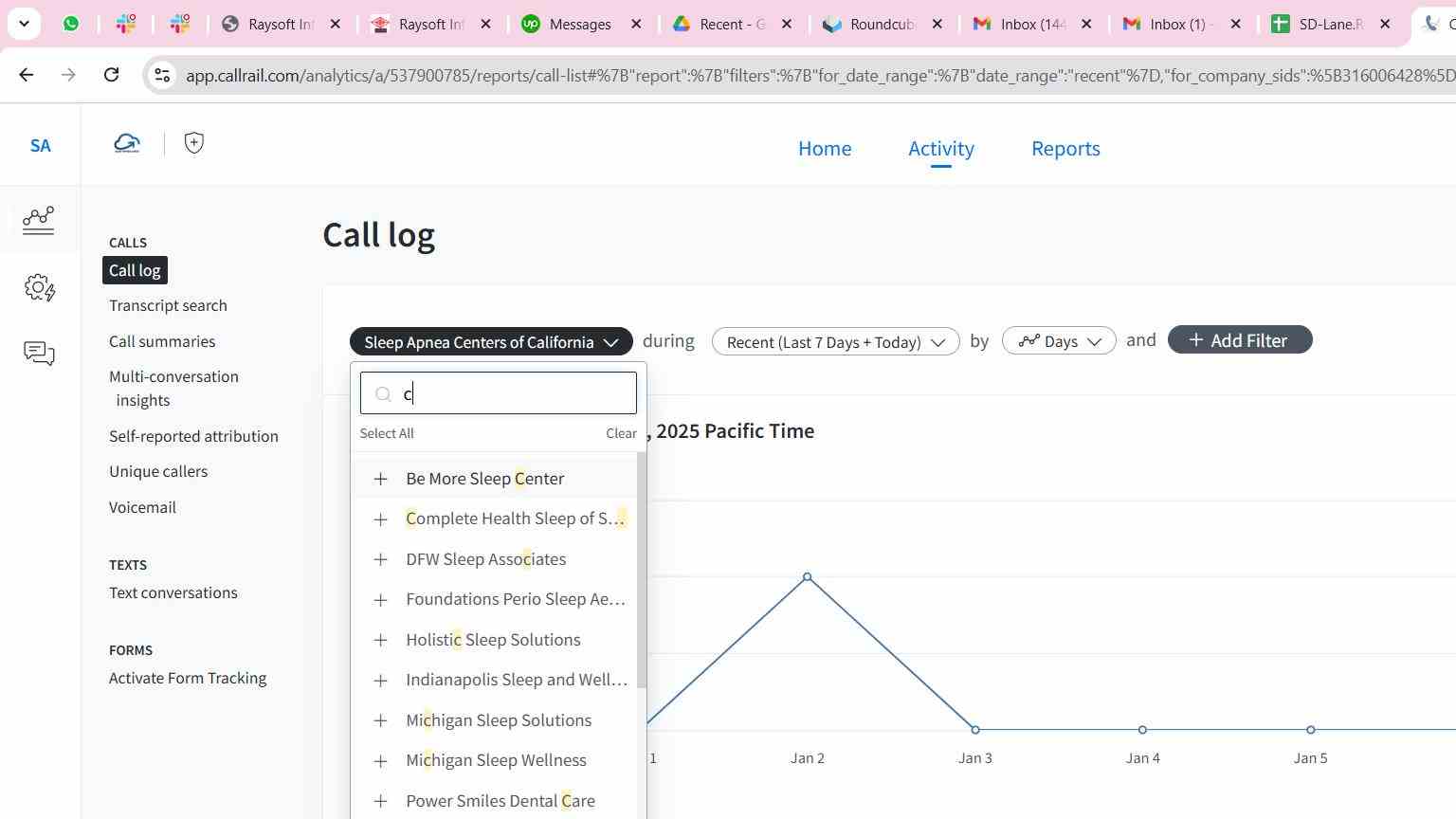1456x819 pixels.
Task: Switch to the WhatsApp browser tab
Action: (x=71, y=24)
